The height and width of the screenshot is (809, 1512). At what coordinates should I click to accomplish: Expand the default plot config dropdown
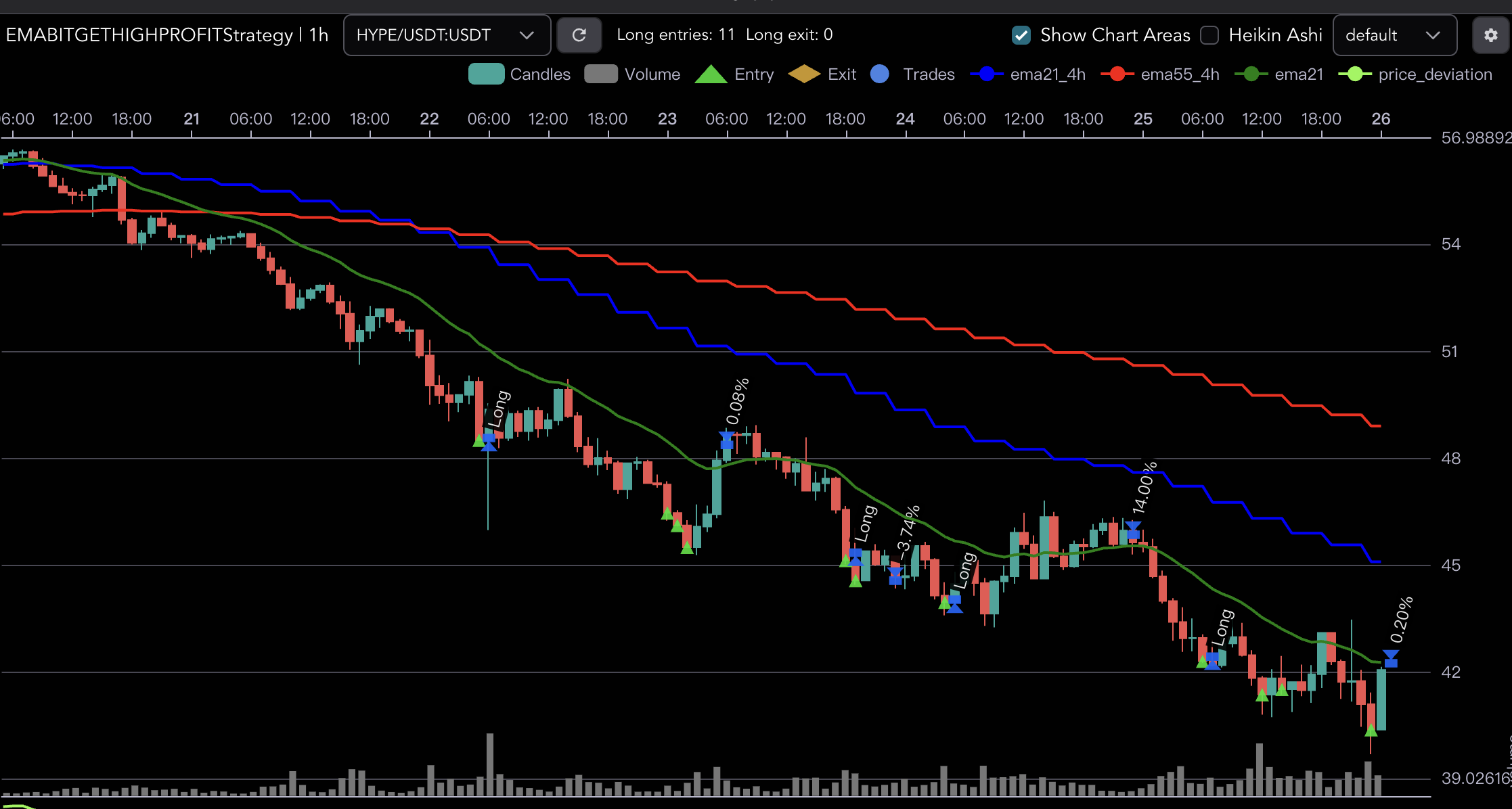[1394, 35]
